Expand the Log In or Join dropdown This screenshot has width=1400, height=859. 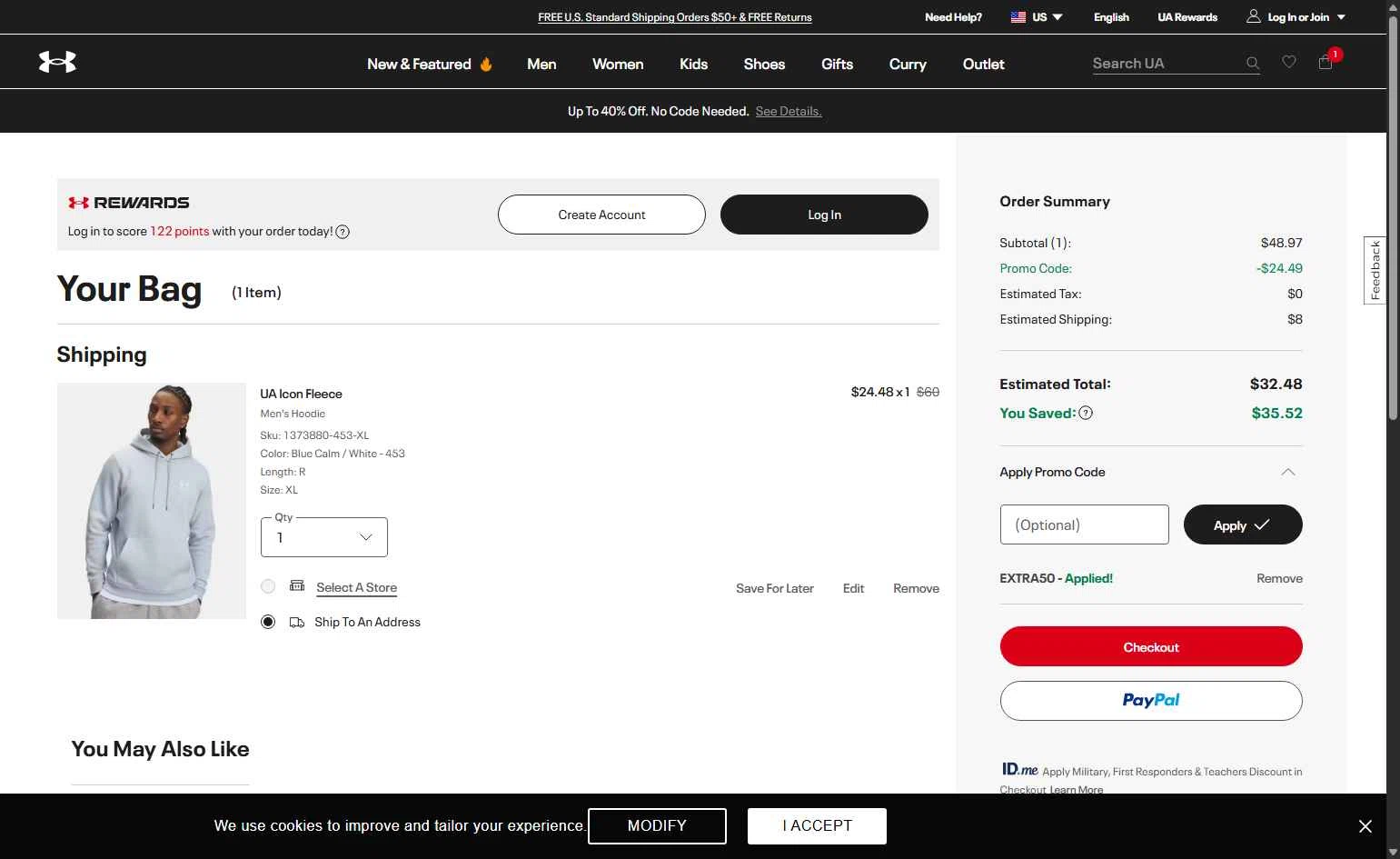pos(1341,17)
